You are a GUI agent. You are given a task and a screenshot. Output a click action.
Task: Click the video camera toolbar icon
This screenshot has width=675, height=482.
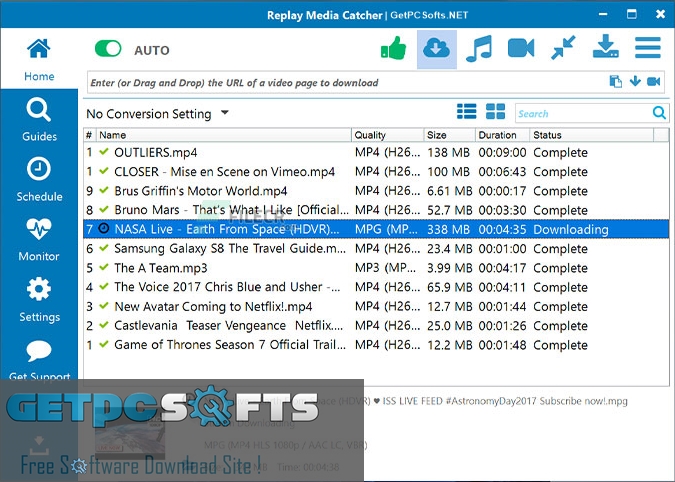point(521,48)
